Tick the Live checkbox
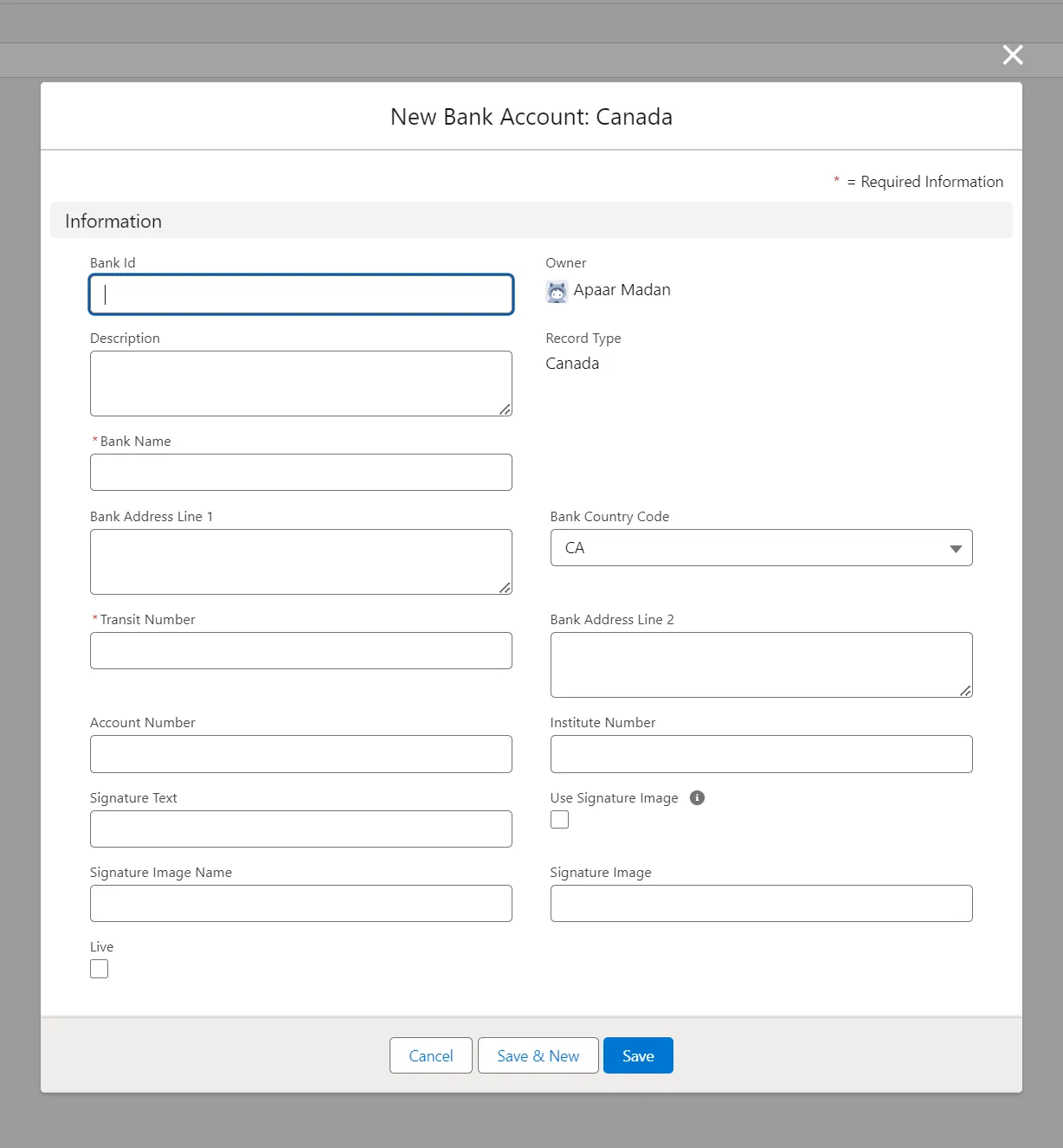This screenshot has width=1063, height=1148. click(100, 969)
